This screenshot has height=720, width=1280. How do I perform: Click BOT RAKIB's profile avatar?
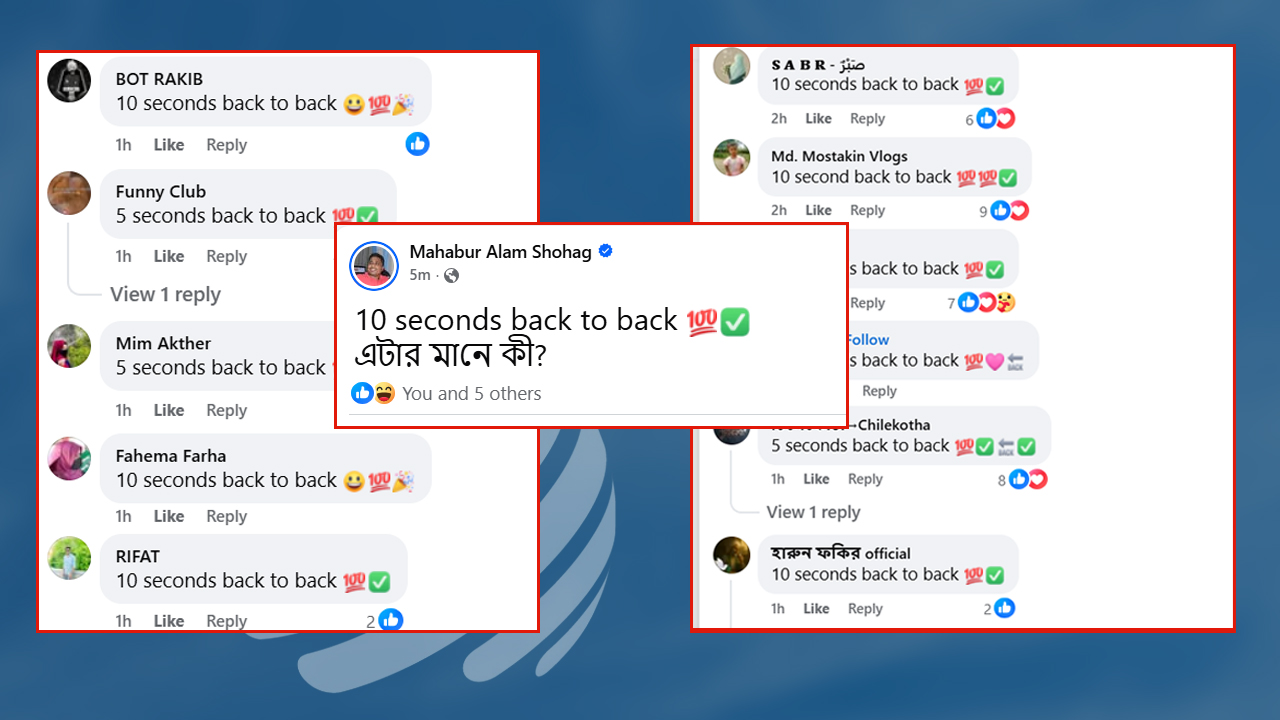point(69,80)
